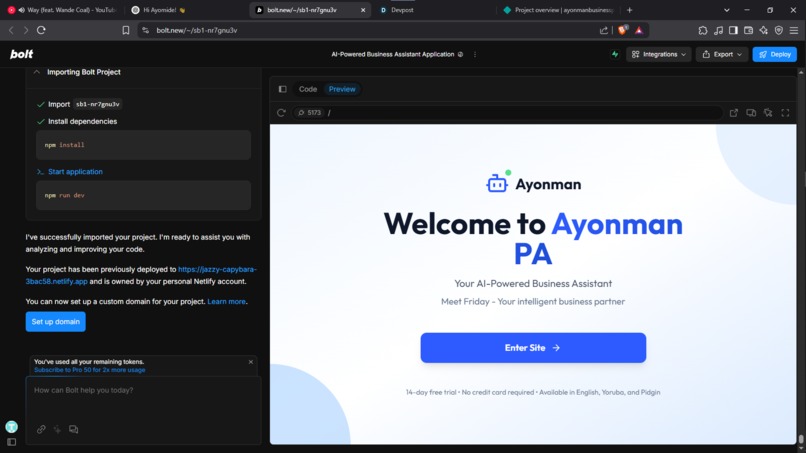The width and height of the screenshot is (806, 453).
Task: Click the Bolt logo in the header
Action: pos(22,54)
